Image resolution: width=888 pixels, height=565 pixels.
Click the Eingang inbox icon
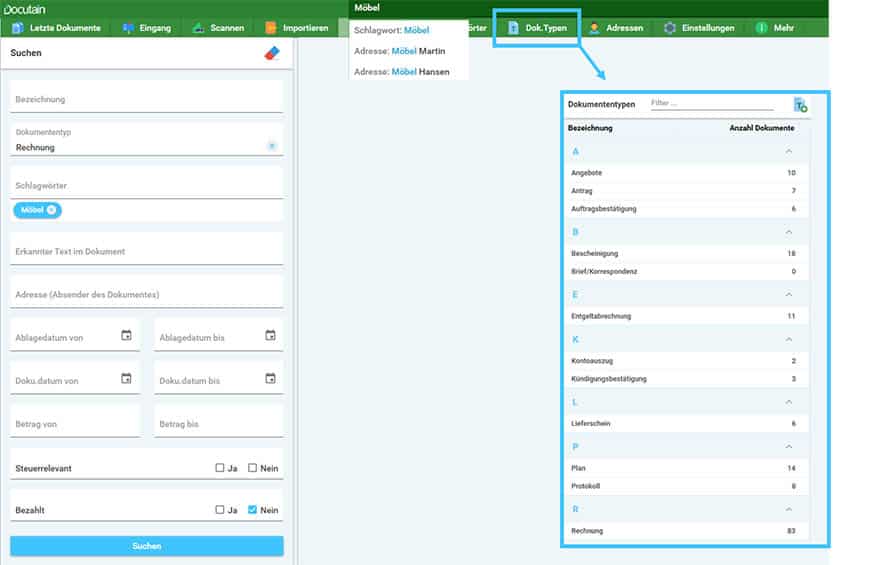click(x=129, y=28)
